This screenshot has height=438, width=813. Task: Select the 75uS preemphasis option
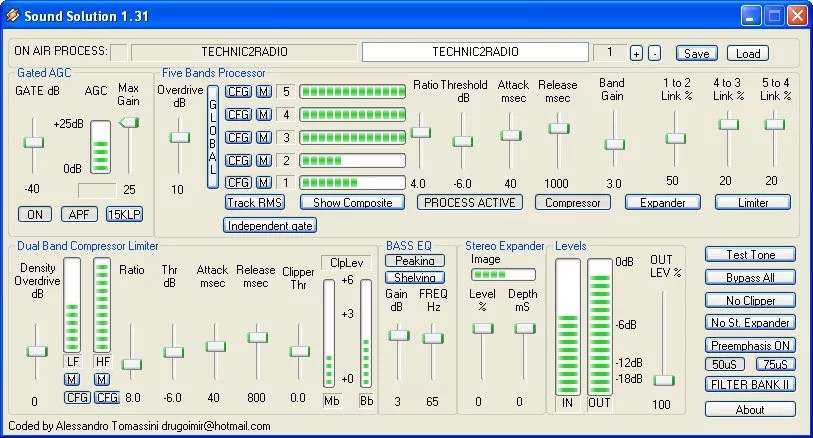point(774,364)
